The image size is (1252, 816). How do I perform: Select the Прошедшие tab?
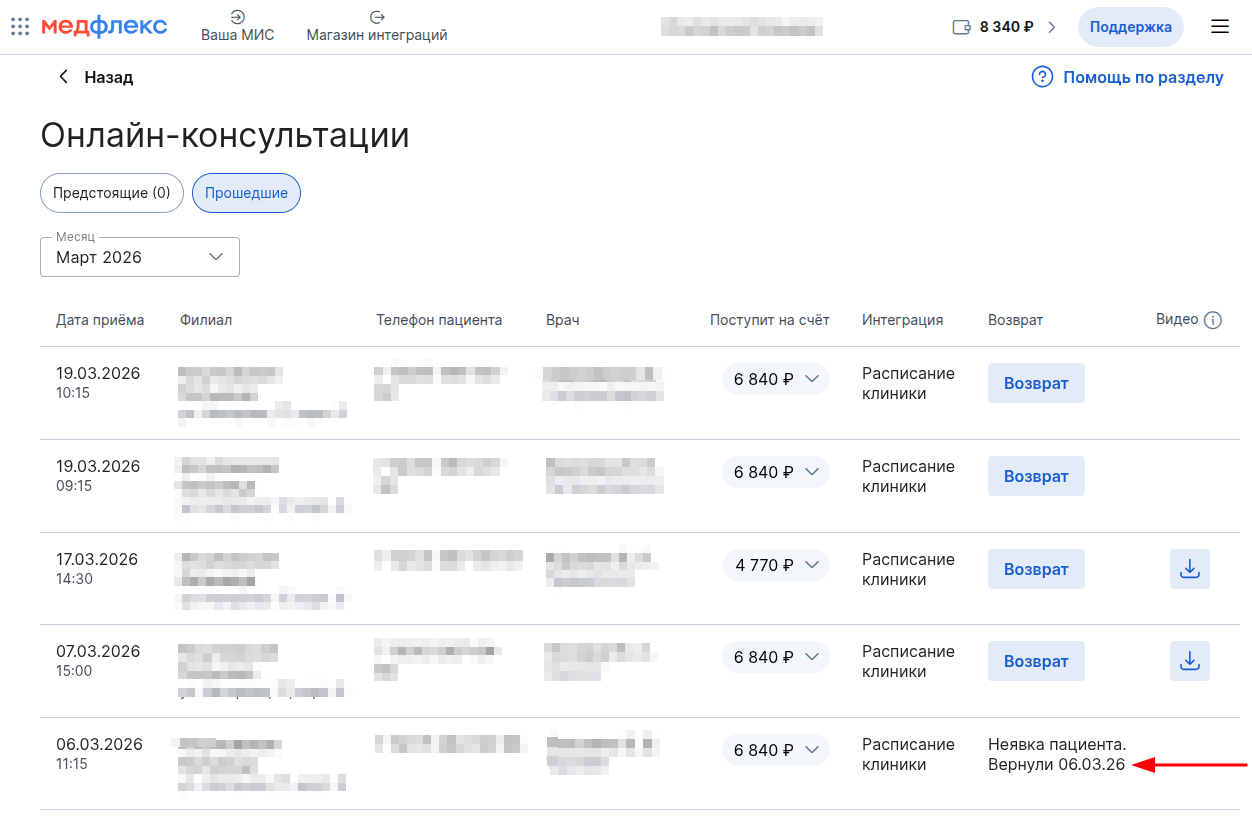(246, 193)
